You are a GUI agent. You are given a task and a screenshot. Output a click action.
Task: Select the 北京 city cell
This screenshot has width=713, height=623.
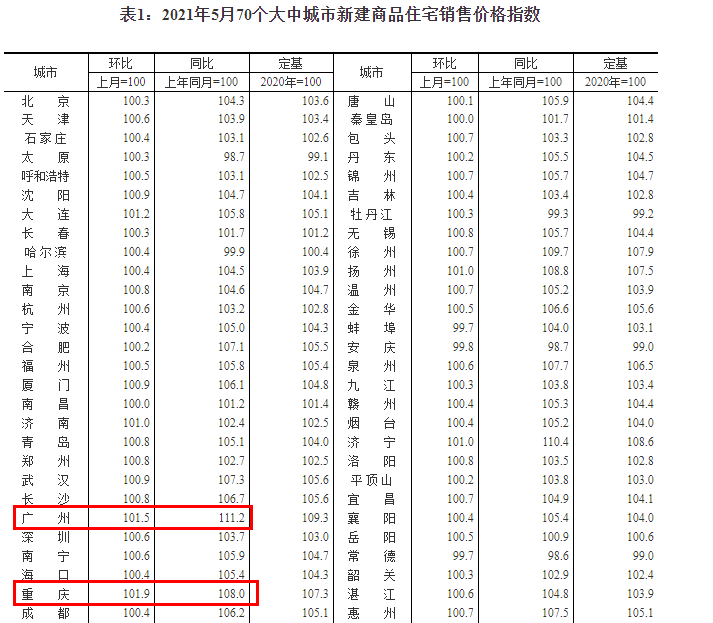tap(45, 101)
